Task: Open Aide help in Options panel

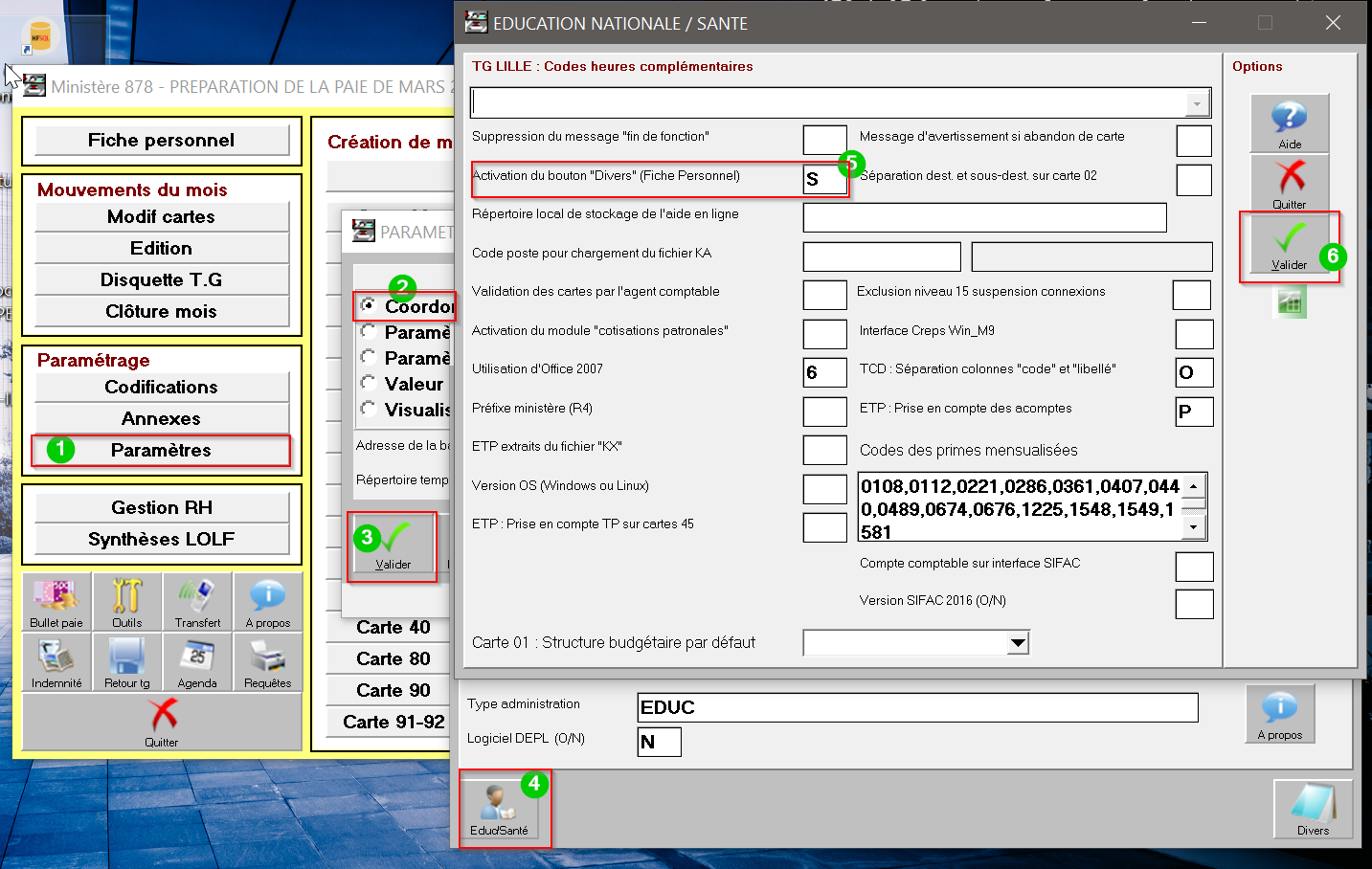Action: pyautogui.click(x=1289, y=123)
